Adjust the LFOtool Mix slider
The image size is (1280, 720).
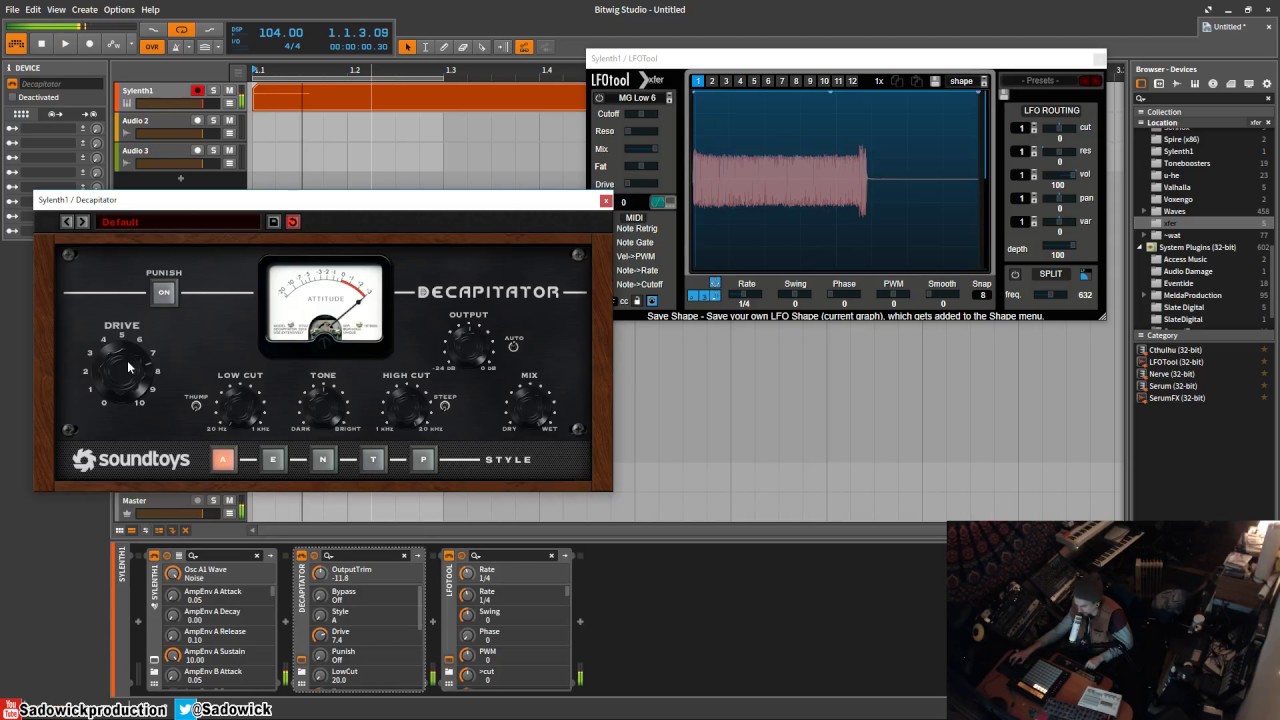click(x=641, y=149)
